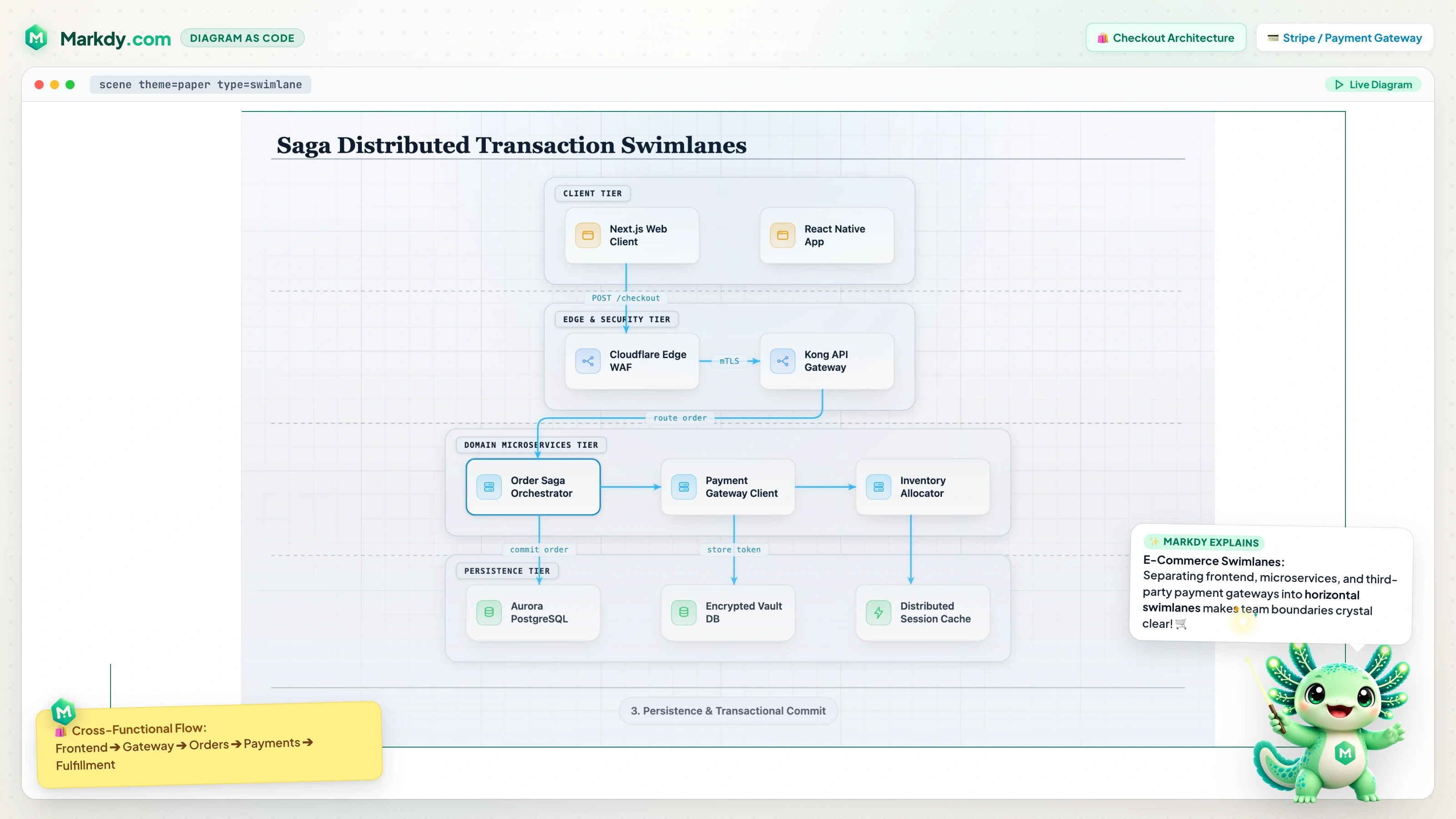Click the CLIENT TIER lane label

[x=592, y=193]
